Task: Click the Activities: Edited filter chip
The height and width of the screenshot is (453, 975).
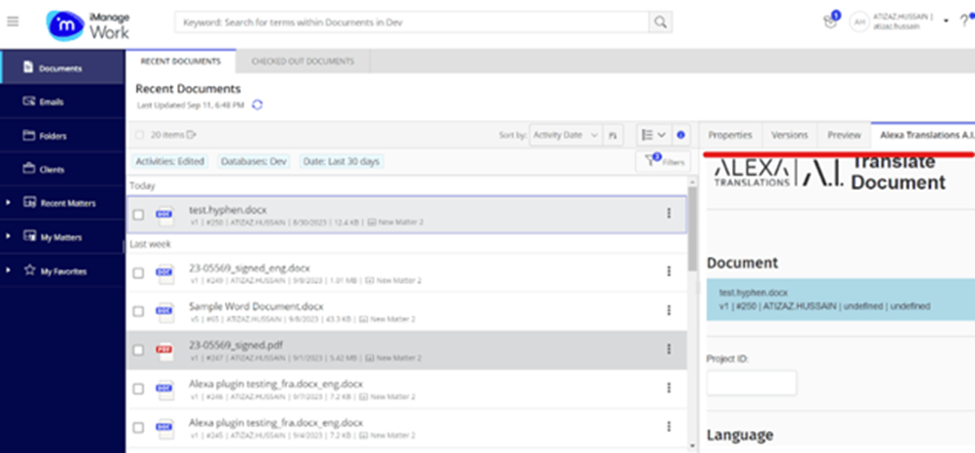Action: click(170, 162)
